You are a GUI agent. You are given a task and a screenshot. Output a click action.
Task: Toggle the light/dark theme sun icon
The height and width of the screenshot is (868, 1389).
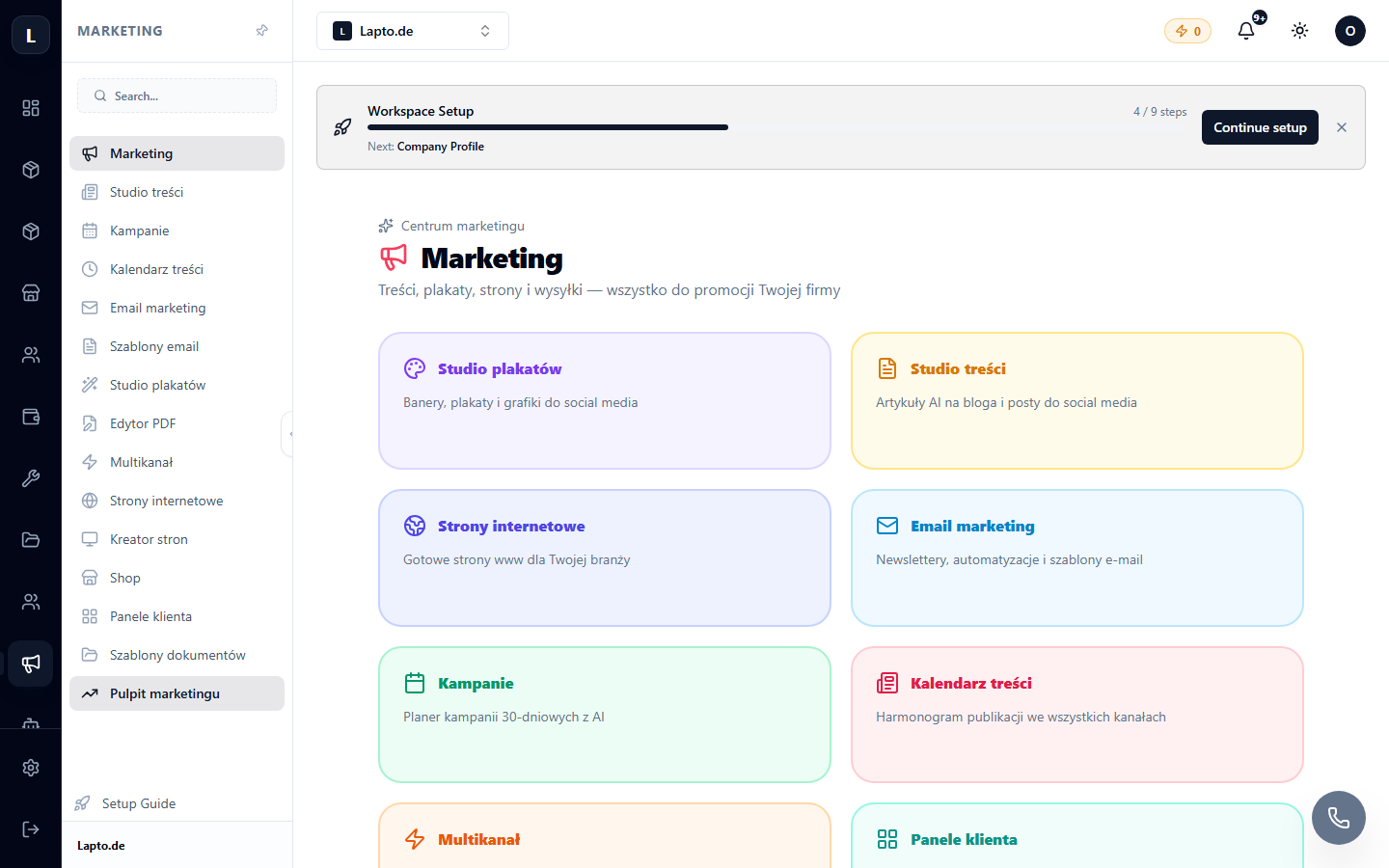tap(1300, 31)
